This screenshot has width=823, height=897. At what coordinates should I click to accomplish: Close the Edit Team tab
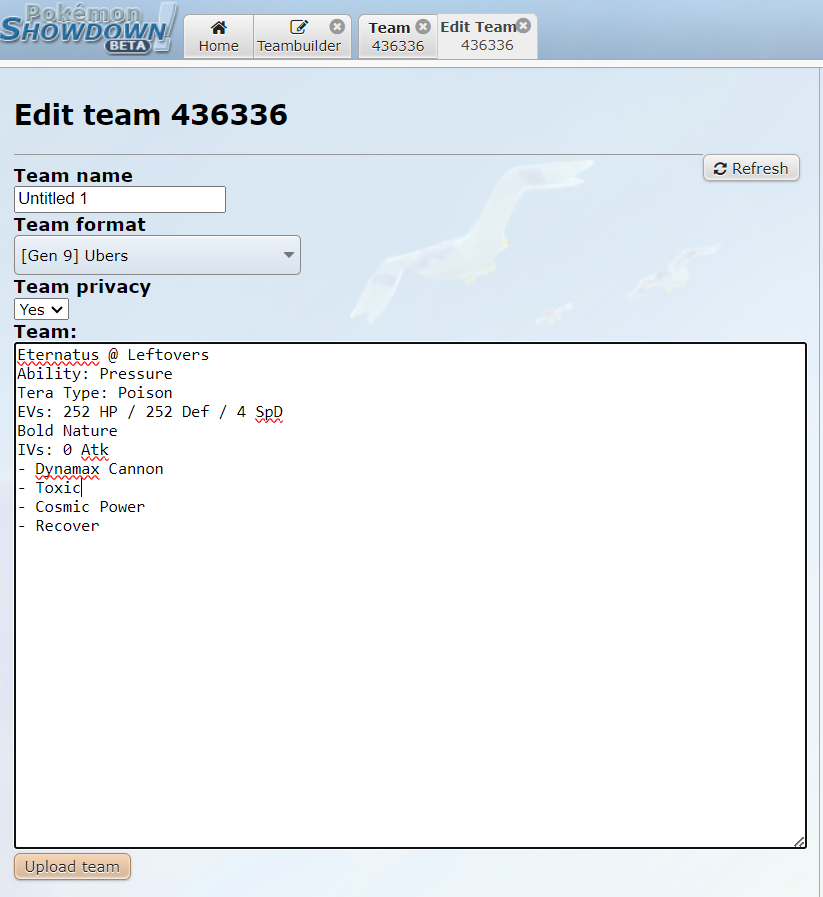523,26
